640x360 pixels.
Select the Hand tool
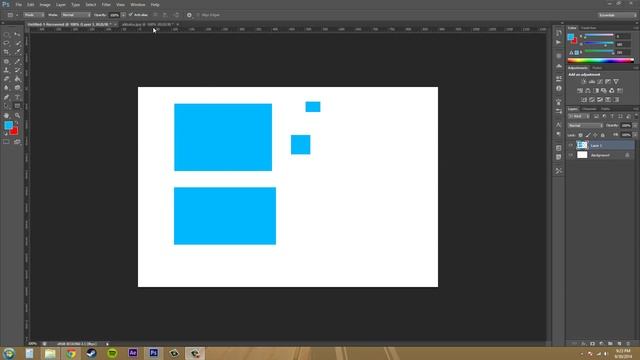6,116
